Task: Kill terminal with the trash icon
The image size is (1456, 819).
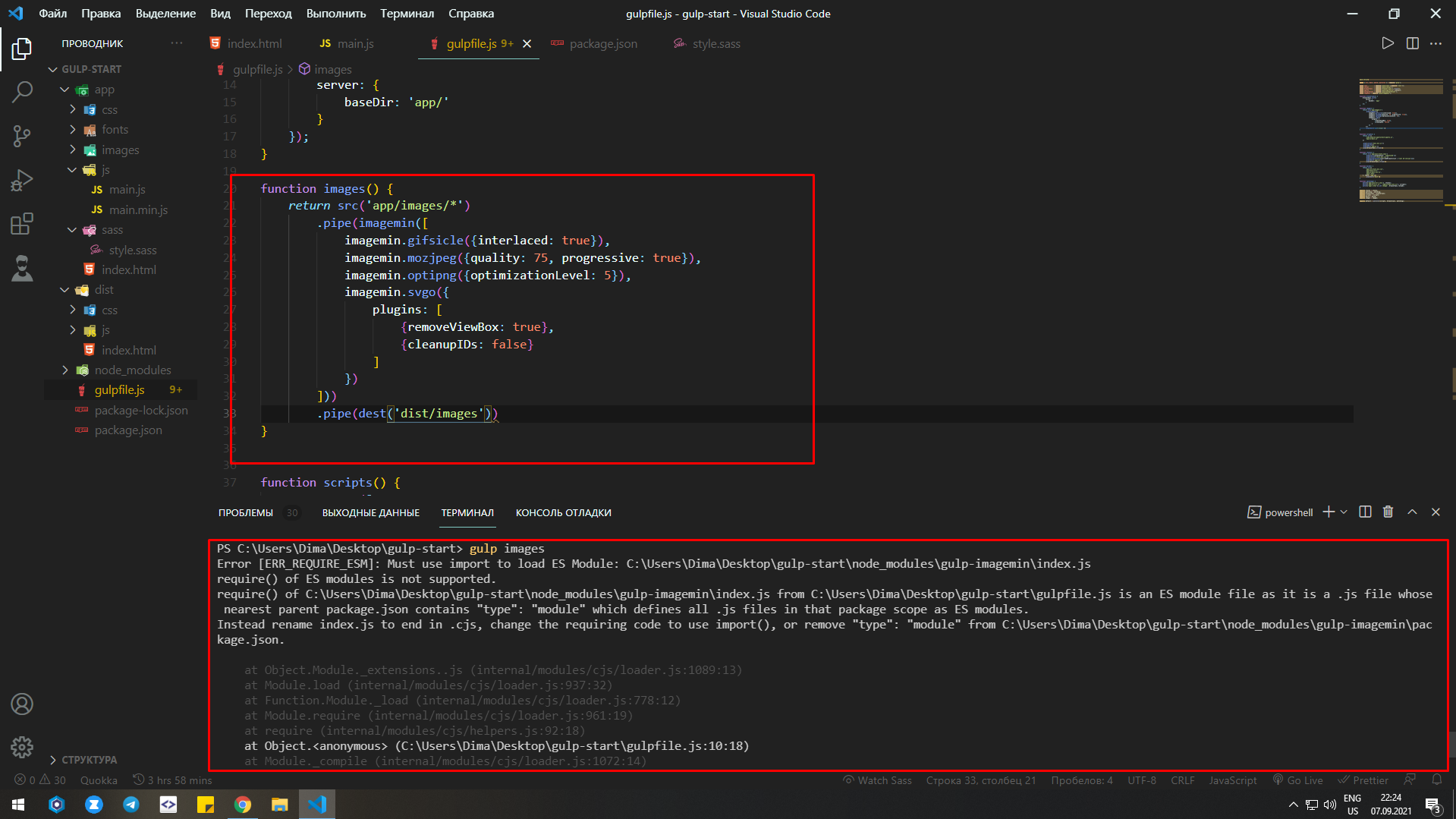Action: (1388, 512)
